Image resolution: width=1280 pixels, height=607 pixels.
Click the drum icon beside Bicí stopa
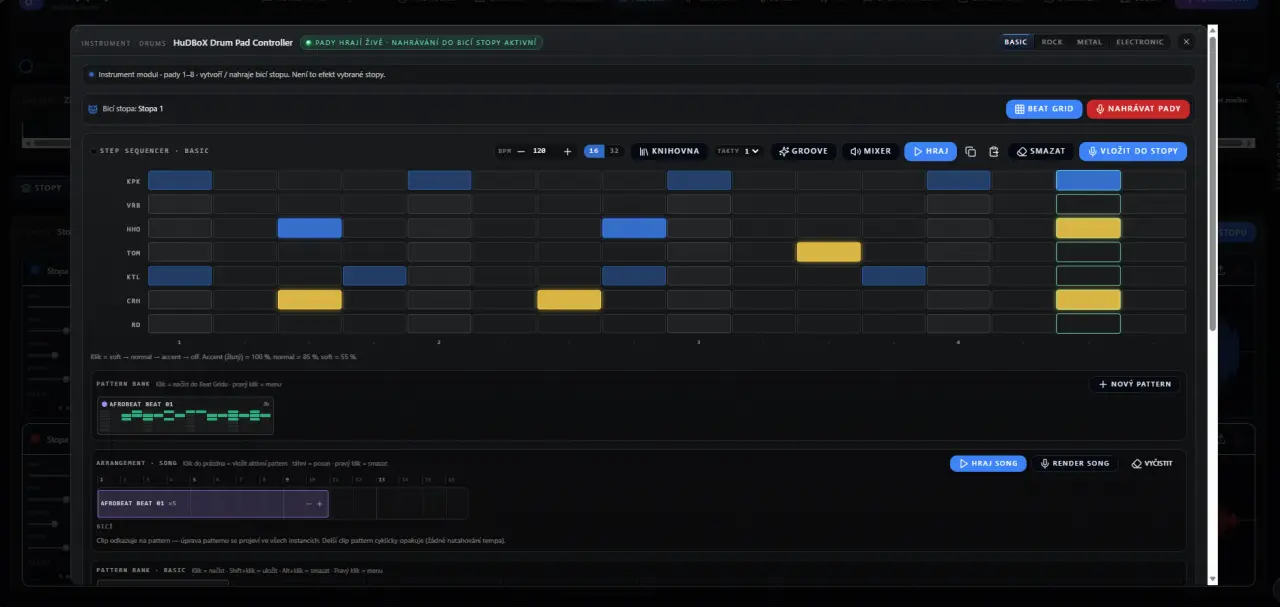[93, 109]
